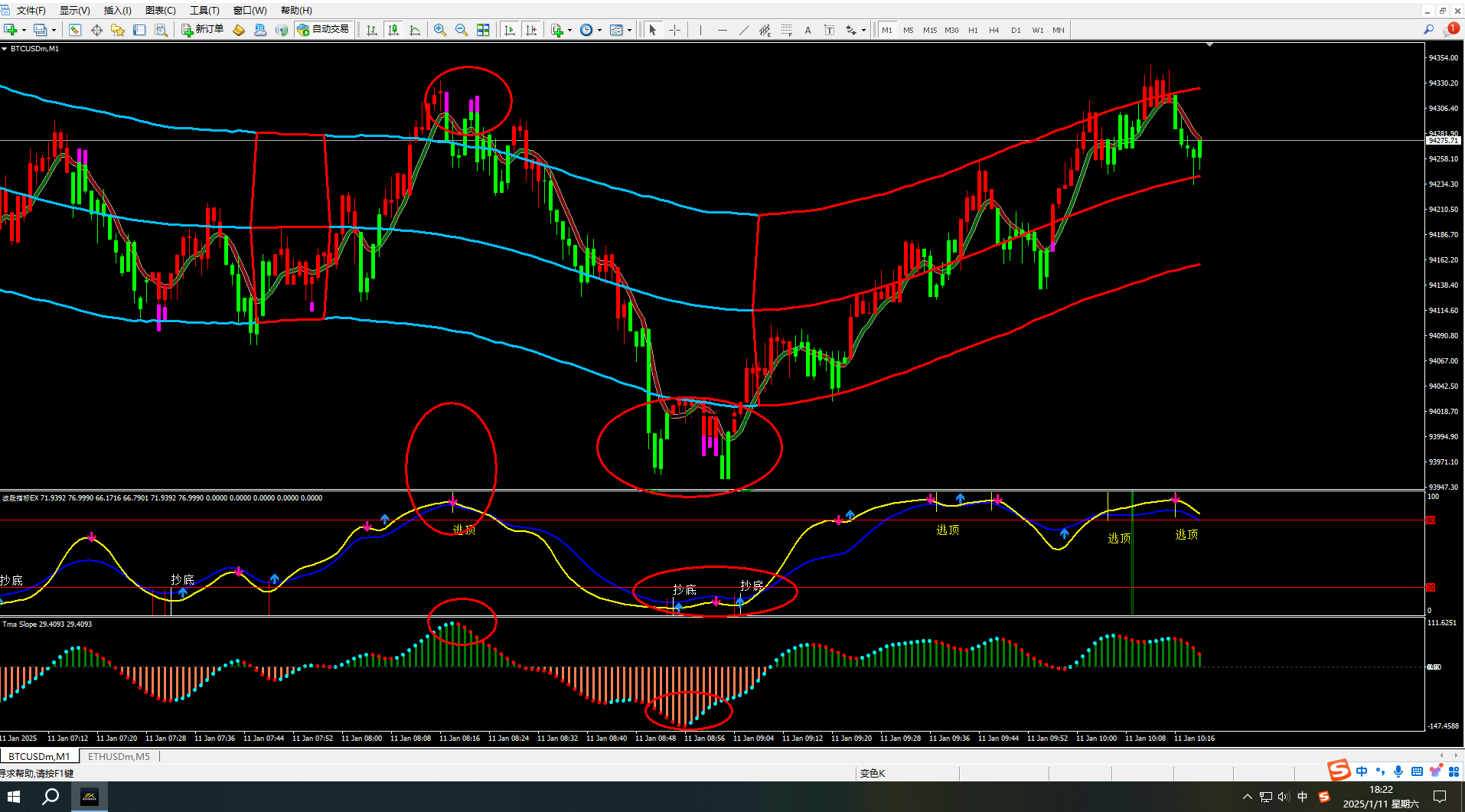Toggle chart shift from right edge
The height and width of the screenshot is (812, 1465).
531,30
